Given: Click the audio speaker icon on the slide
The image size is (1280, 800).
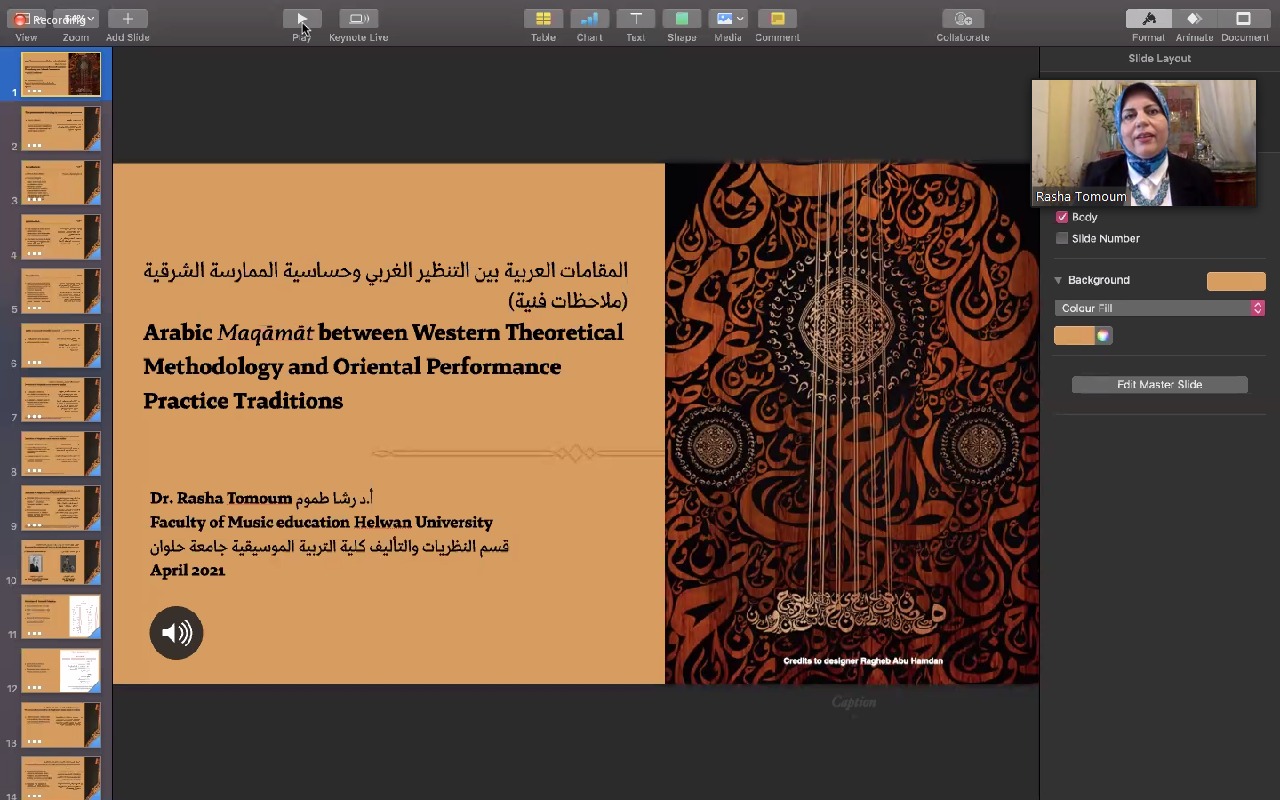Looking at the screenshot, I should tap(176, 633).
